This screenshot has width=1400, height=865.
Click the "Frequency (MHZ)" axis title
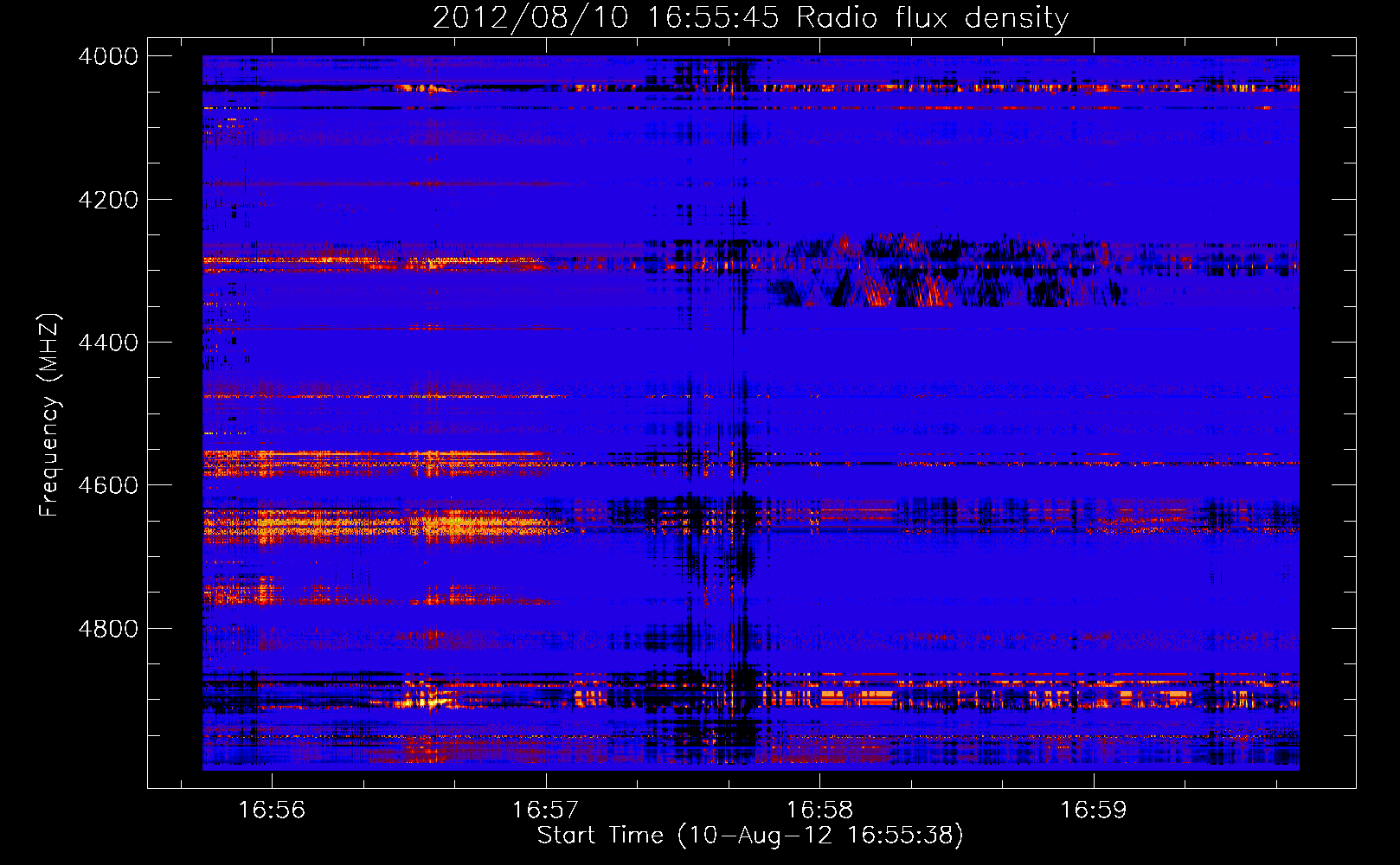tap(49, 414)
